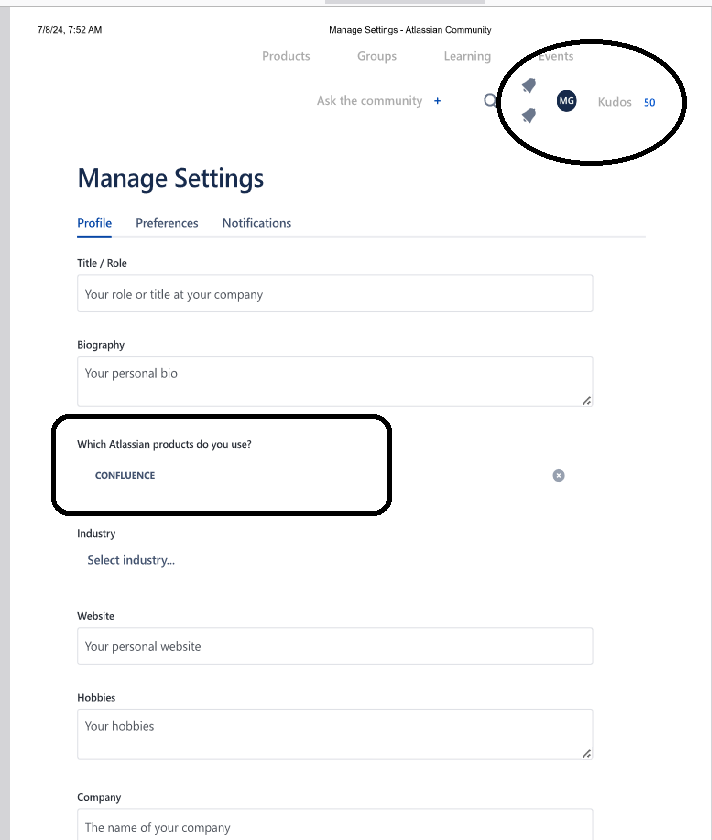Click the Company field label
The width and height of the screenshot is (712, 840).
[x=99, y=797]
